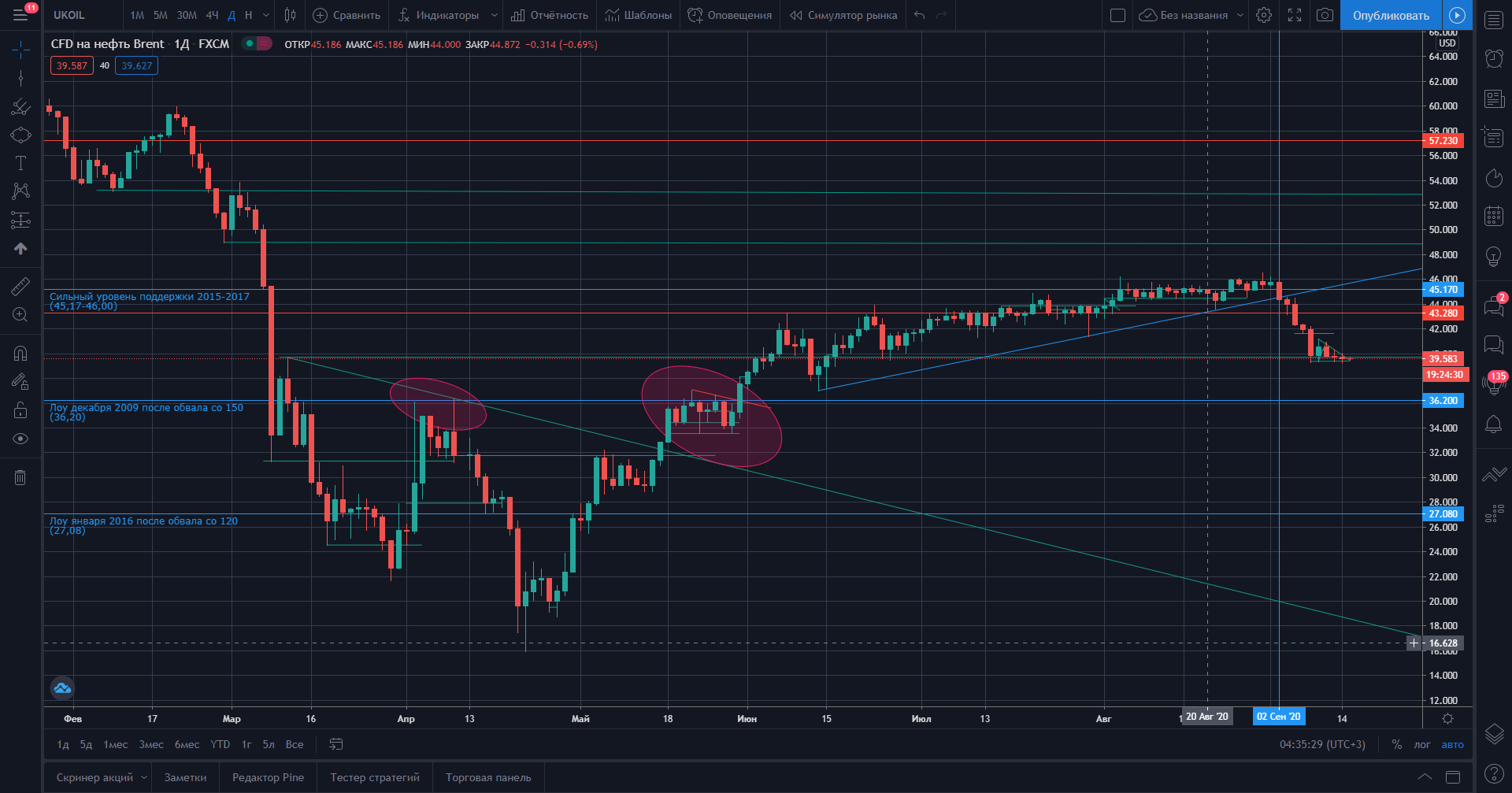
Task: Open the 'Без названия' layout dropdown
Action: point(1240,15)
